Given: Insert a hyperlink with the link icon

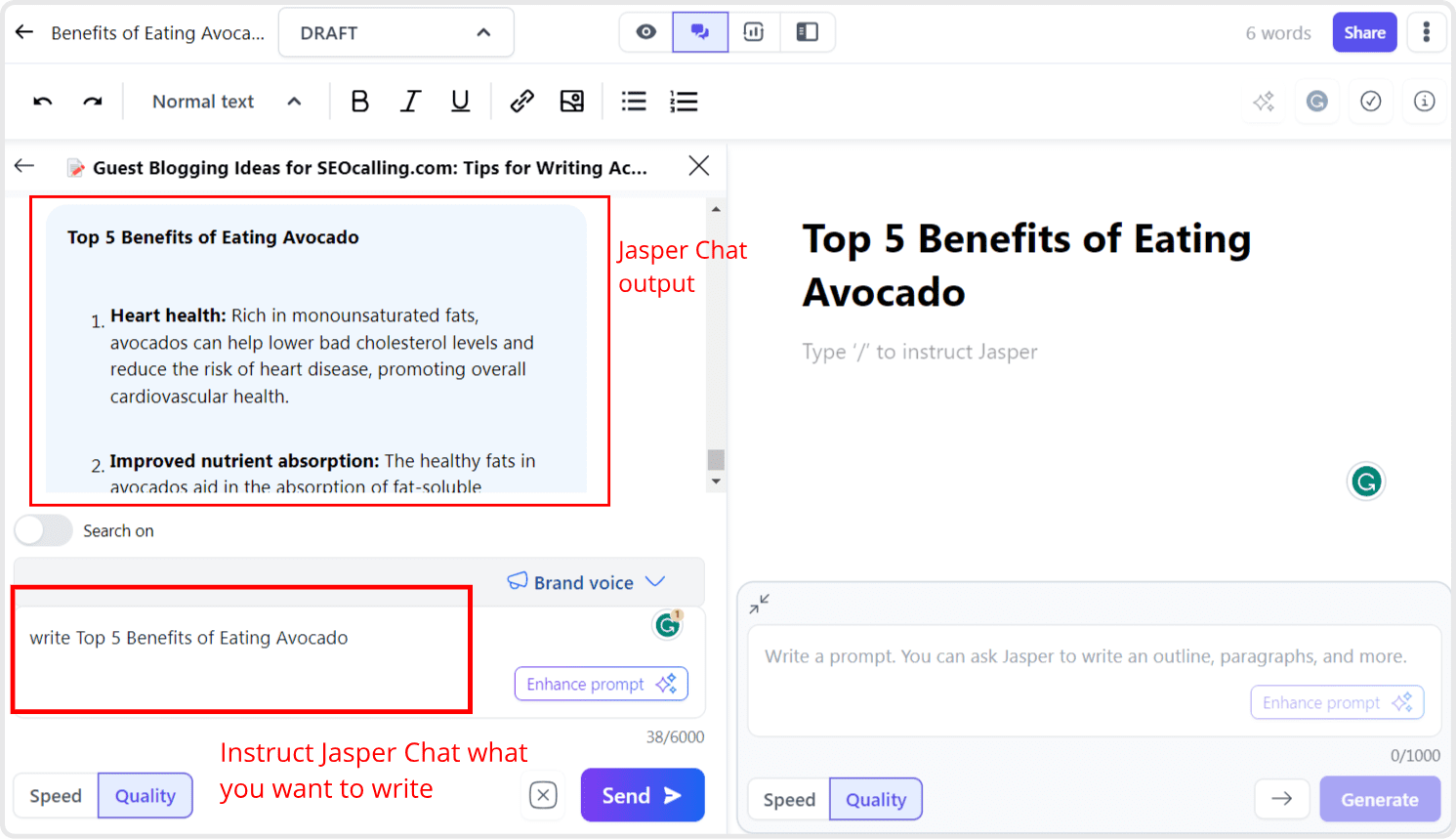Looking at the screenshot, I should point(521,101).
